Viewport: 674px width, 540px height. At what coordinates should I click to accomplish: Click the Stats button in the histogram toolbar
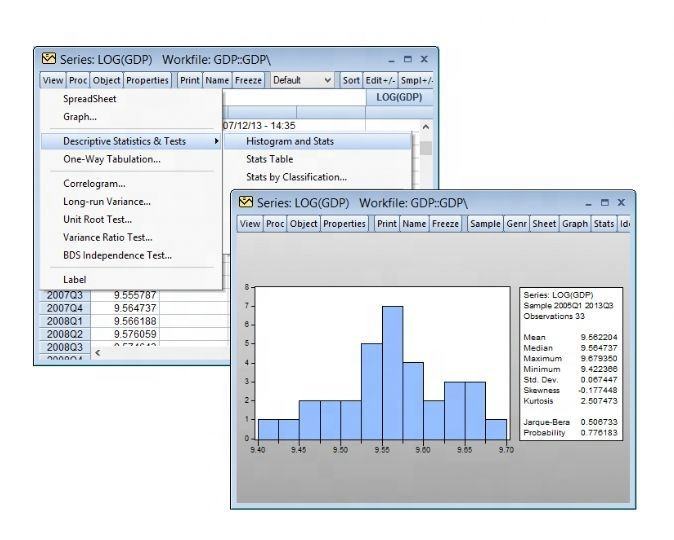603,224
